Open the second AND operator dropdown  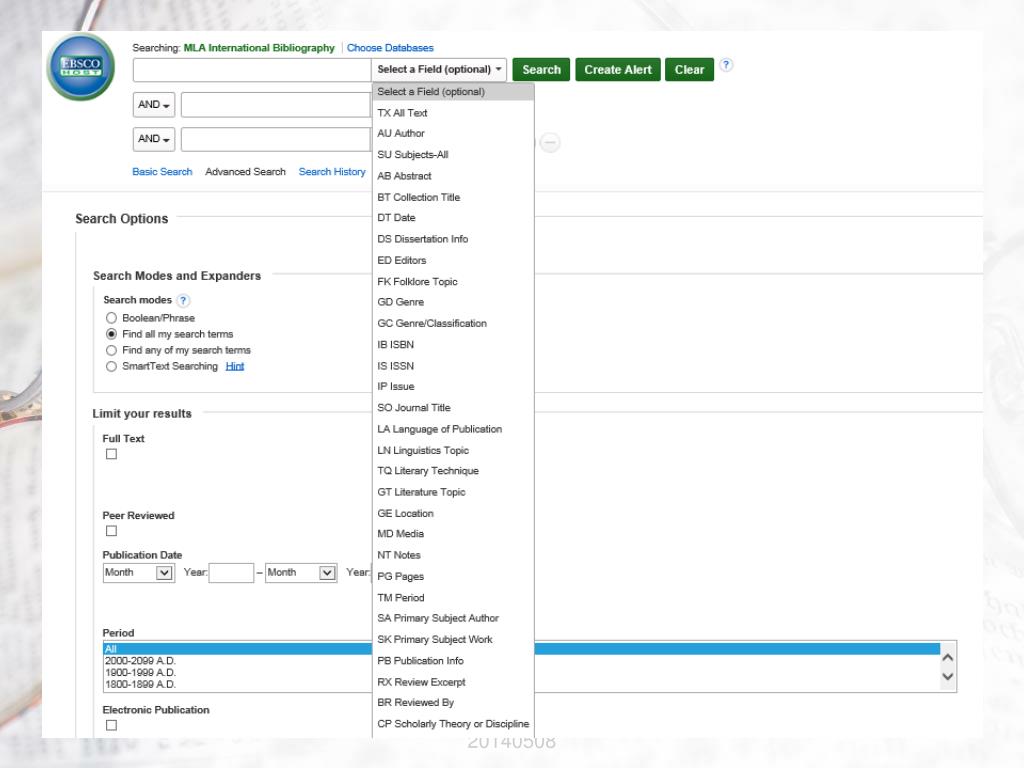tap(153, 139)
